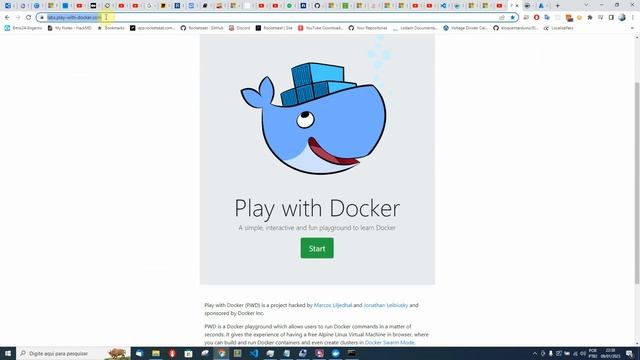640x360 pixels.
Task: Open the Chrome profile avatar
Action: tap(622, 18)
